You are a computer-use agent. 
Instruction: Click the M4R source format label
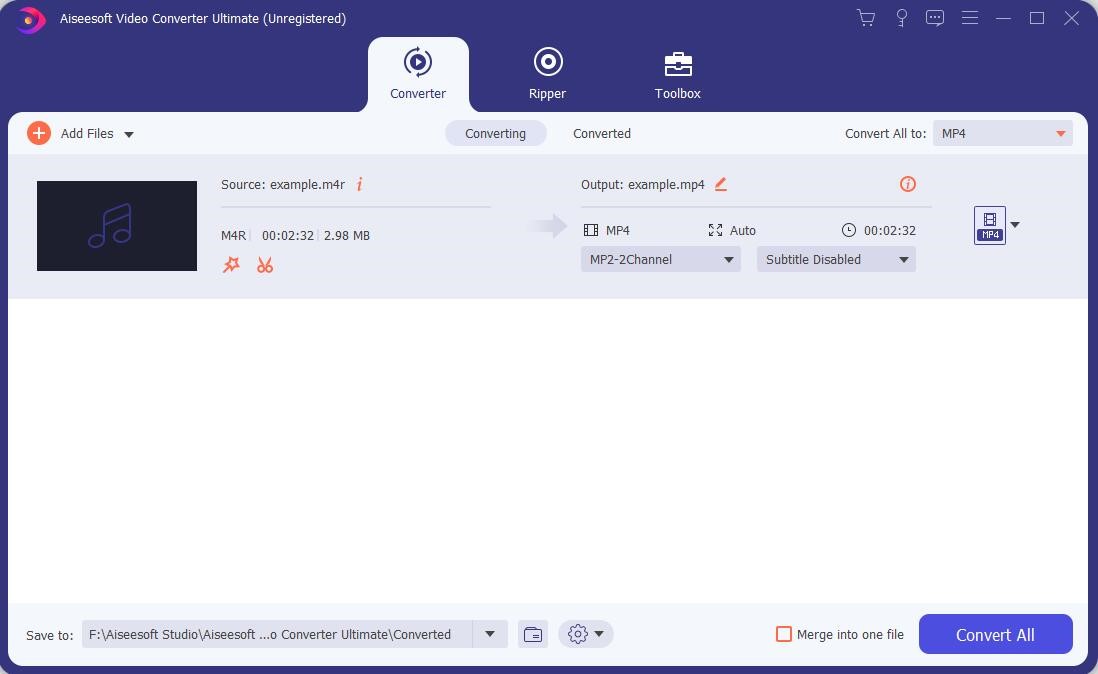[x=233, y=235]
